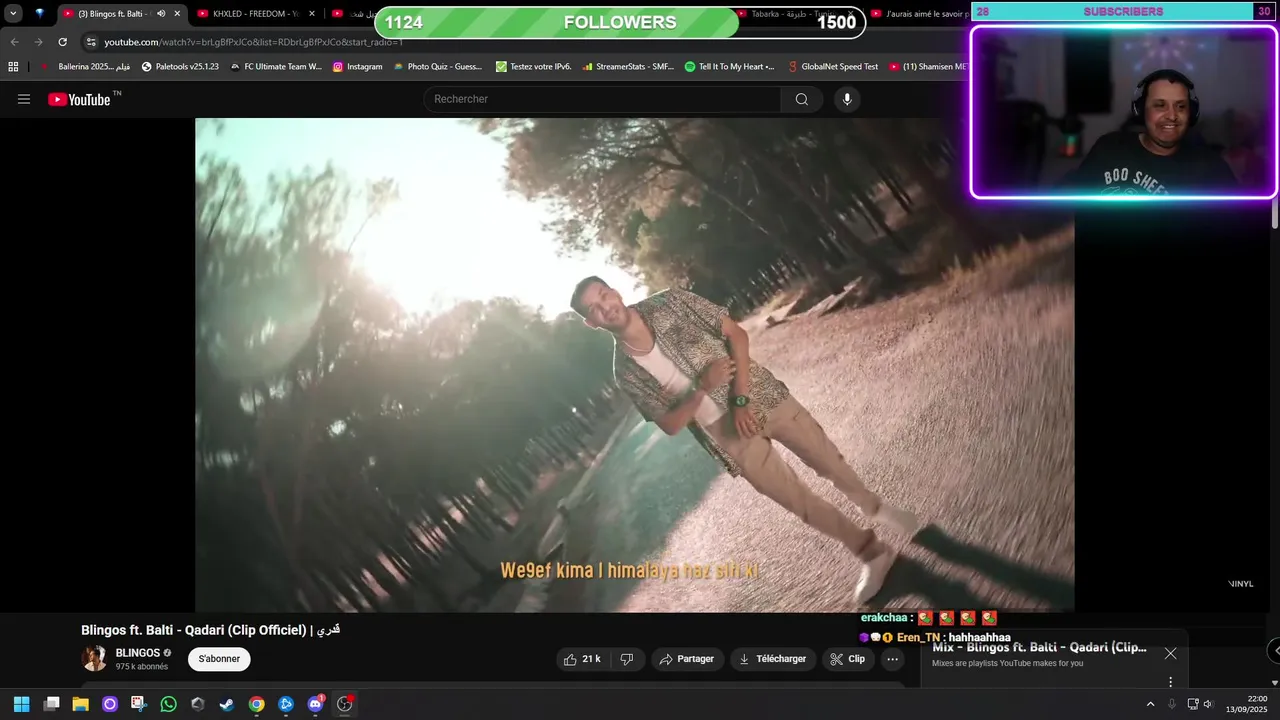Open WhatsApp from the taskbar
Screen dimensions: 1280x720
[x=168, y=704]
